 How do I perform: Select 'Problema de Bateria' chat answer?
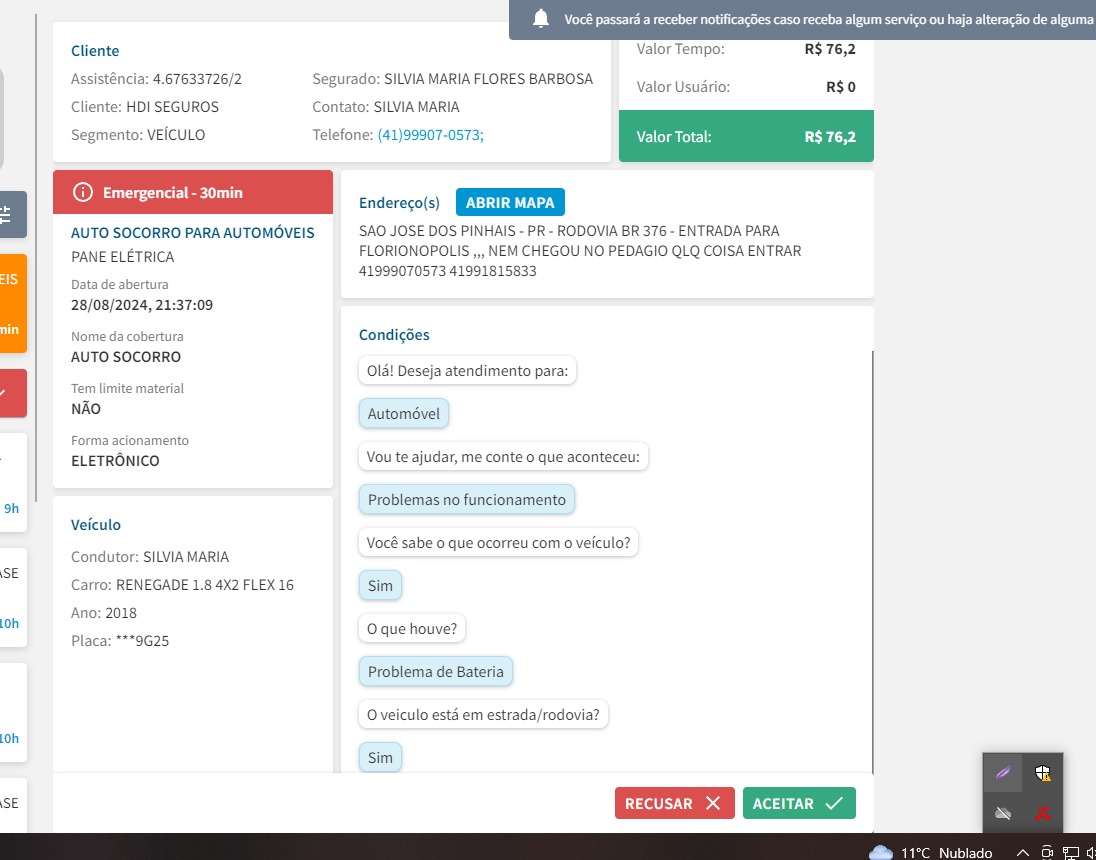435,672
